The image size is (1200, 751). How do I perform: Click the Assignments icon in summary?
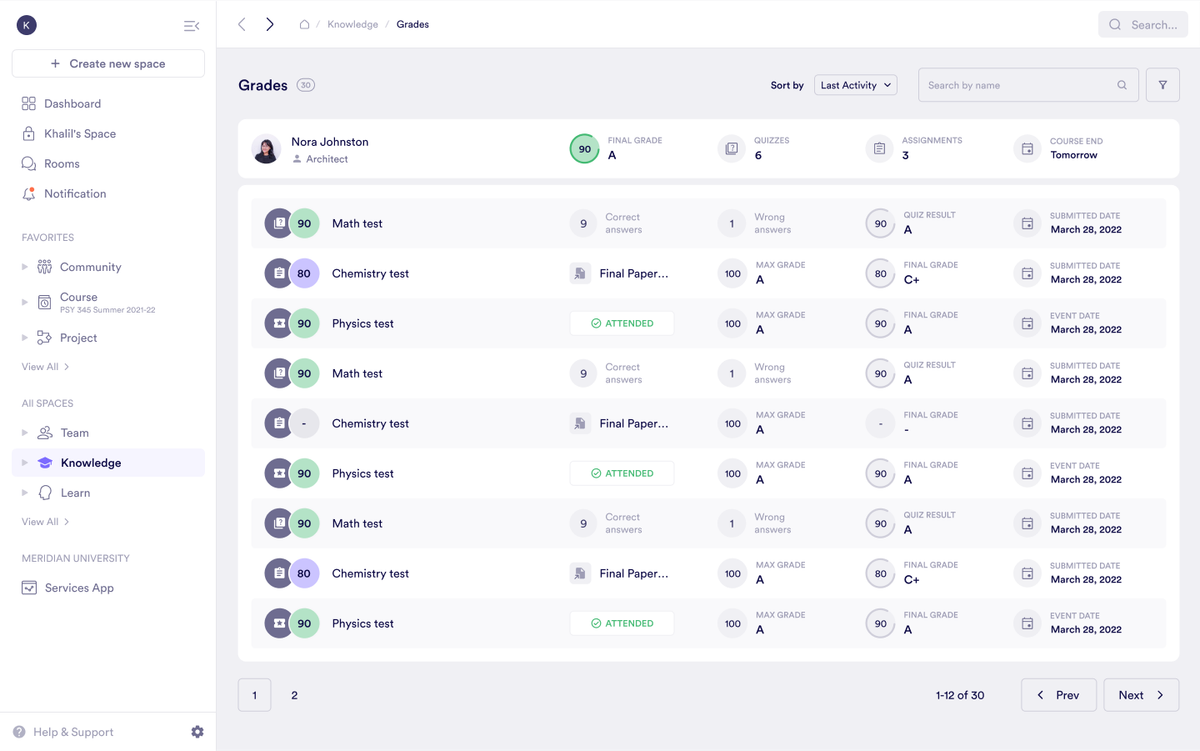click(x=879, y=149)
